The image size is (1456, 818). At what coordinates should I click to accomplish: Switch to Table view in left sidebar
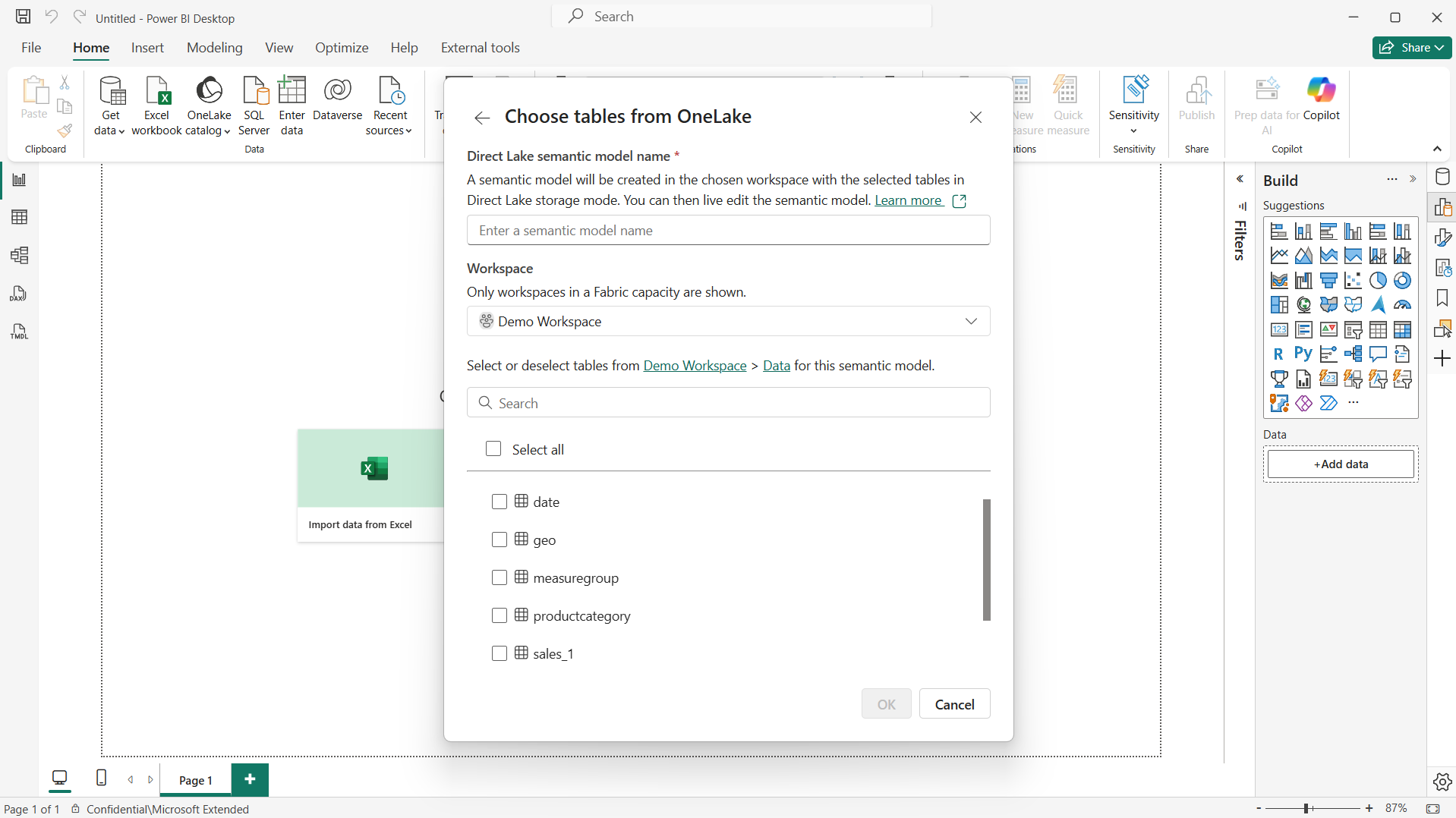19,218
